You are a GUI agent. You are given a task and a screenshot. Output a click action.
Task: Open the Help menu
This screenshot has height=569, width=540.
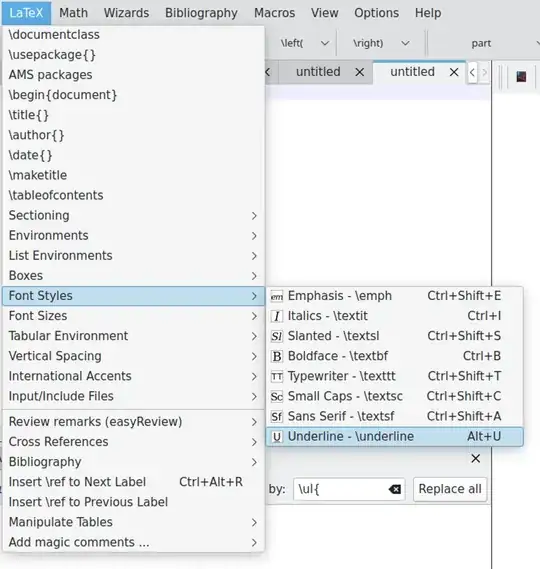428,13
